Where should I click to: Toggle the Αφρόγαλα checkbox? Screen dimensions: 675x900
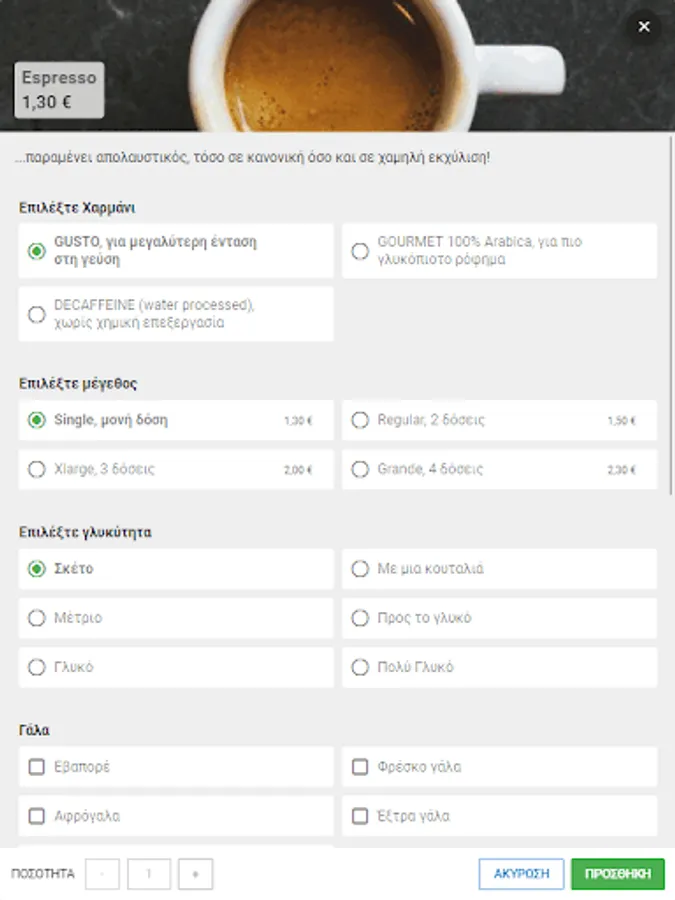[37, 816]
